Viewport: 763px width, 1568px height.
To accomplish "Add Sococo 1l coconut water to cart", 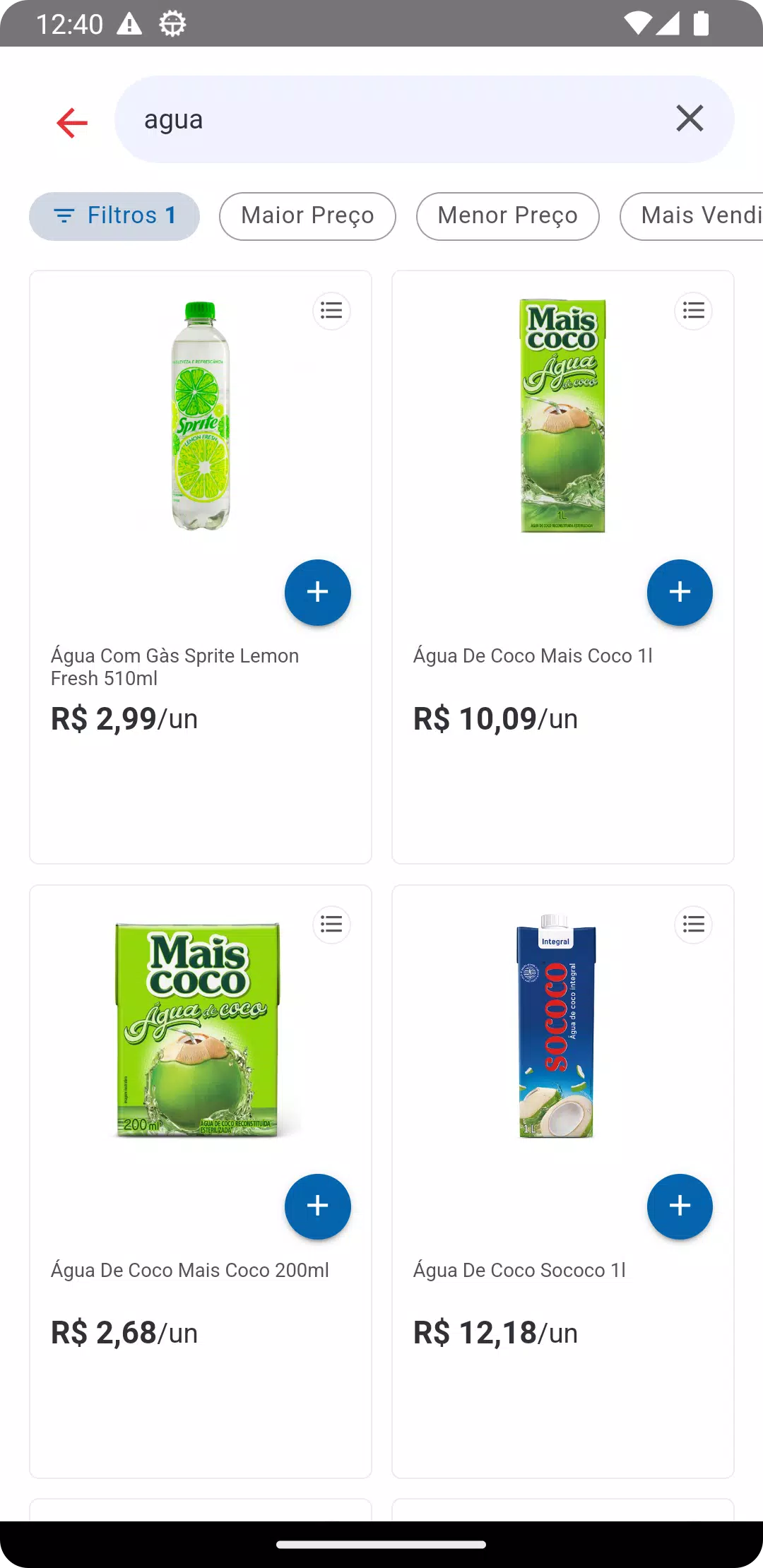I will [x=680, y=1206].
